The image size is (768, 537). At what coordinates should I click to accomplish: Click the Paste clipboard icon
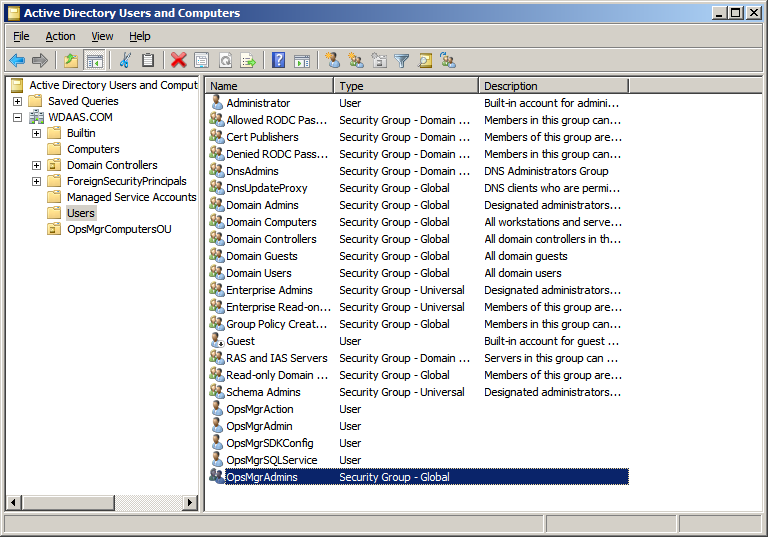tap(147, 61)
